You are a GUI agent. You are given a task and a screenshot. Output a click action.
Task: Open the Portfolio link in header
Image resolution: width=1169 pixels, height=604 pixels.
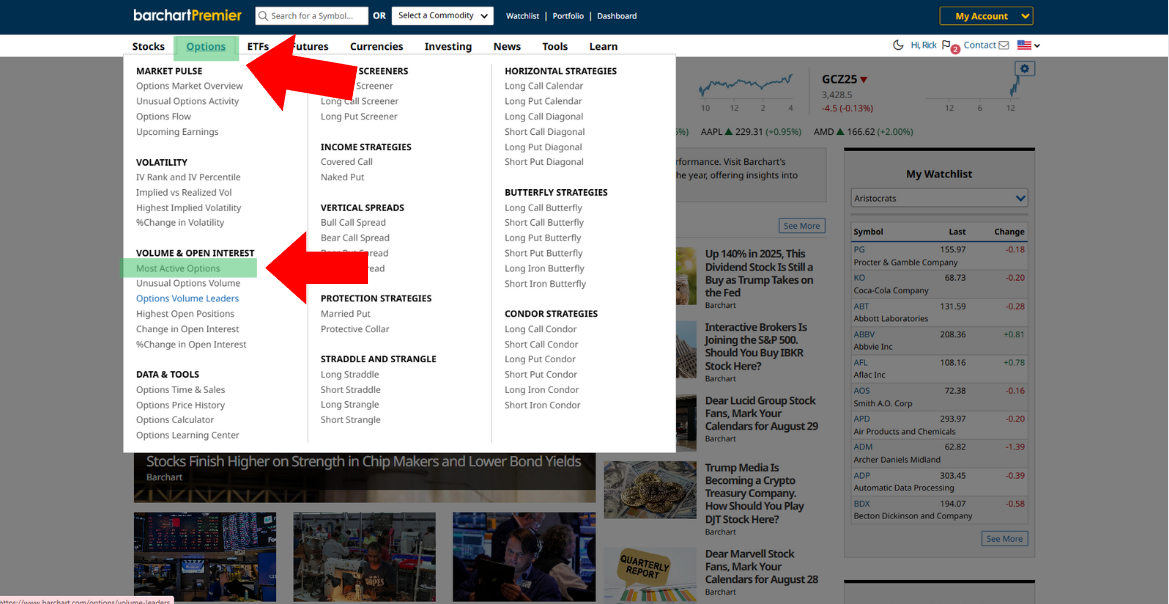(568, 16)
